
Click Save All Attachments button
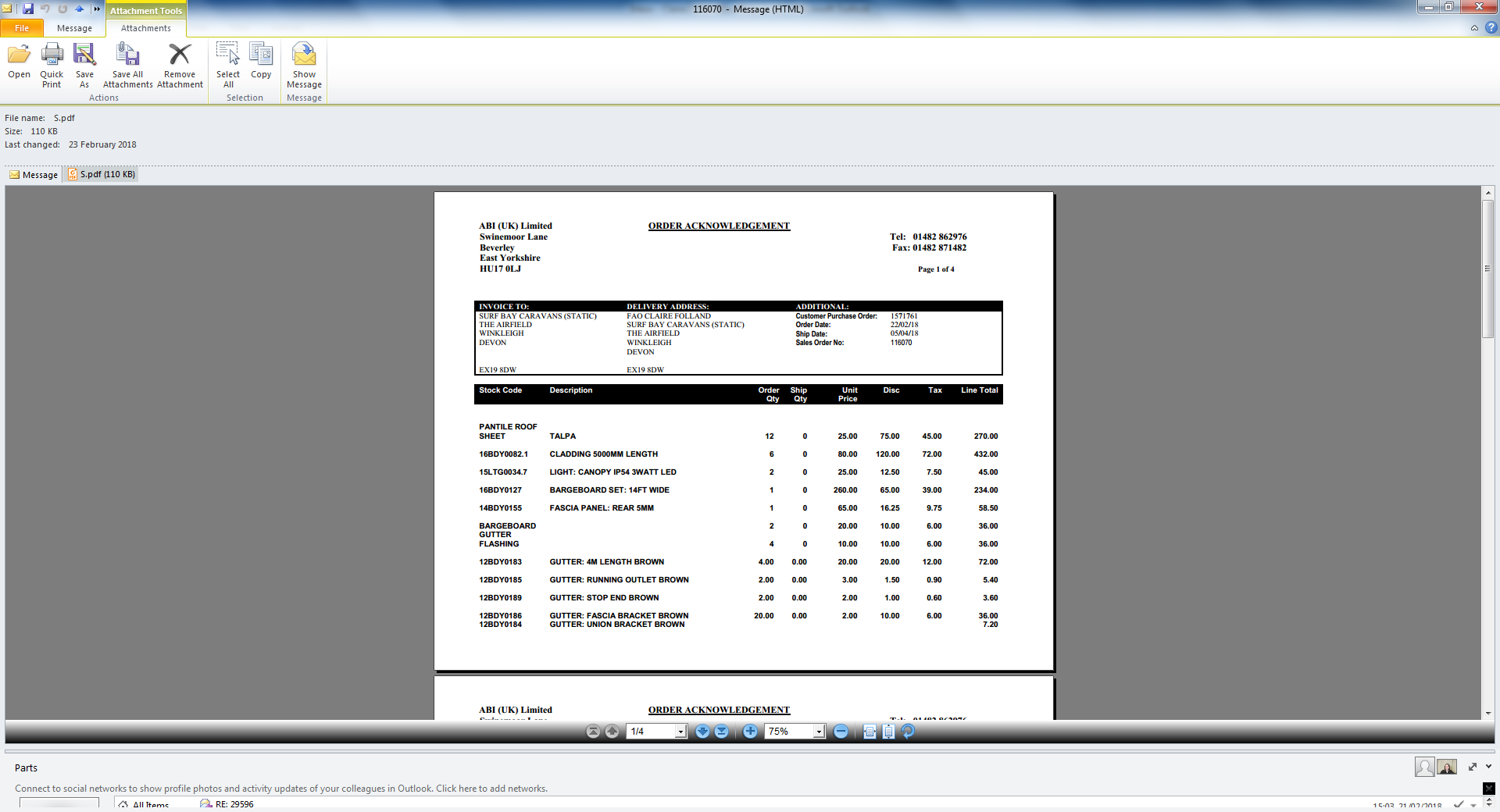click(x=127, y=66)
